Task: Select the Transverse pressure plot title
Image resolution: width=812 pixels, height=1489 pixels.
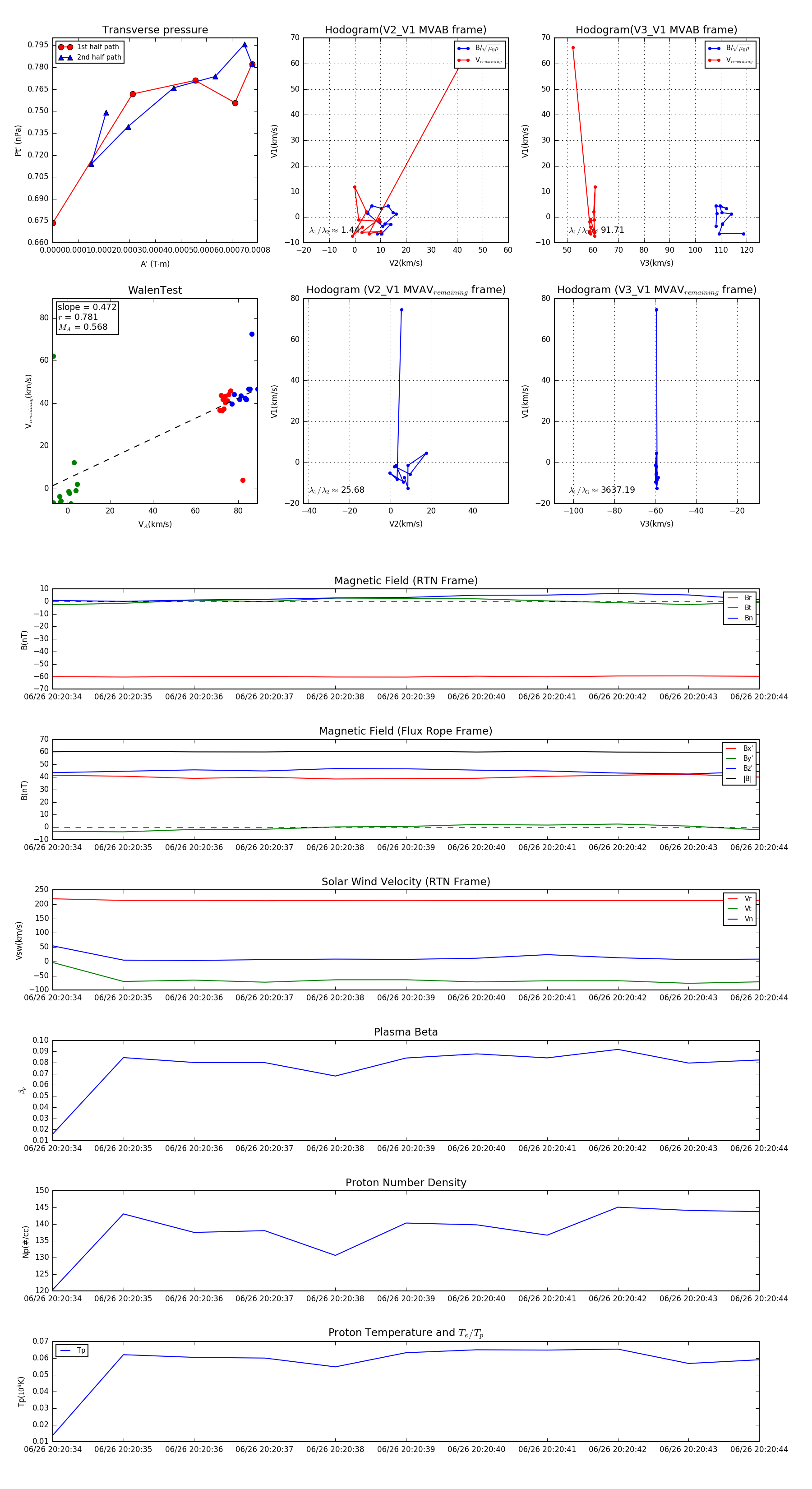Action: pos(155,30)
